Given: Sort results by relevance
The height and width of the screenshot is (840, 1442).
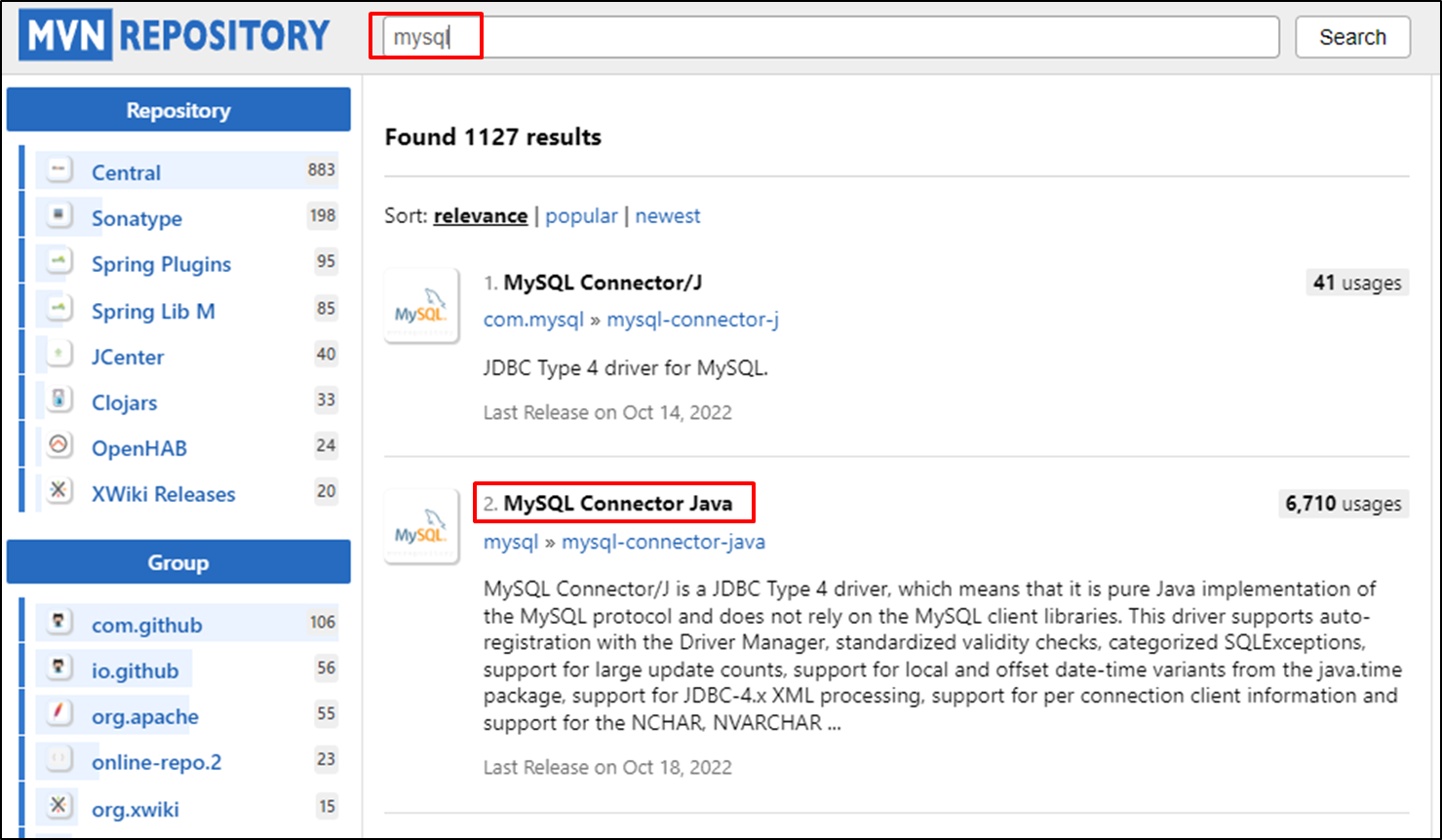Looking at the screenshot, I should pos(481,215).
